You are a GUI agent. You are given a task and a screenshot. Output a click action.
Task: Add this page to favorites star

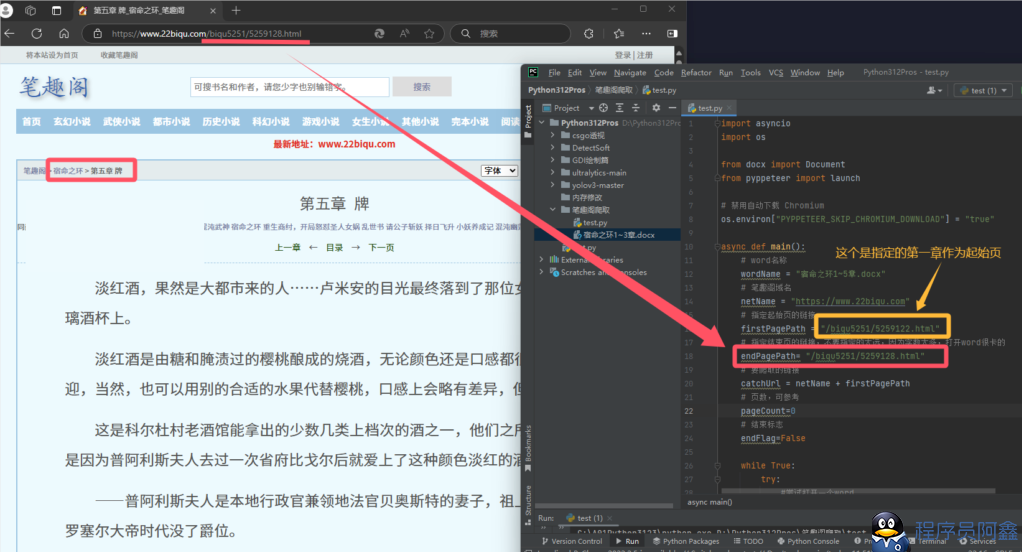429,33
